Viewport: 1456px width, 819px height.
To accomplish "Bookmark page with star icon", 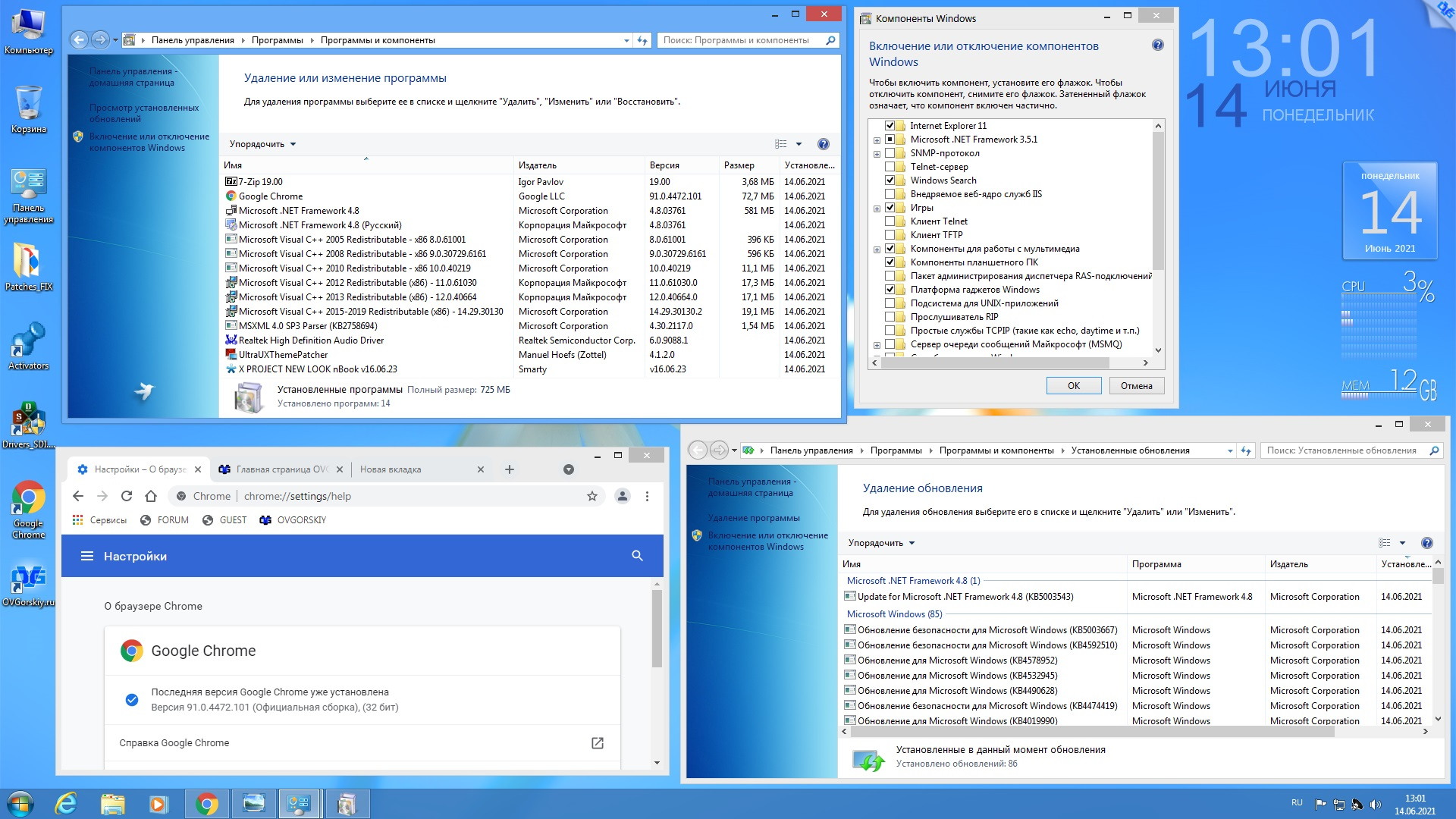I will tap(592, 496).
